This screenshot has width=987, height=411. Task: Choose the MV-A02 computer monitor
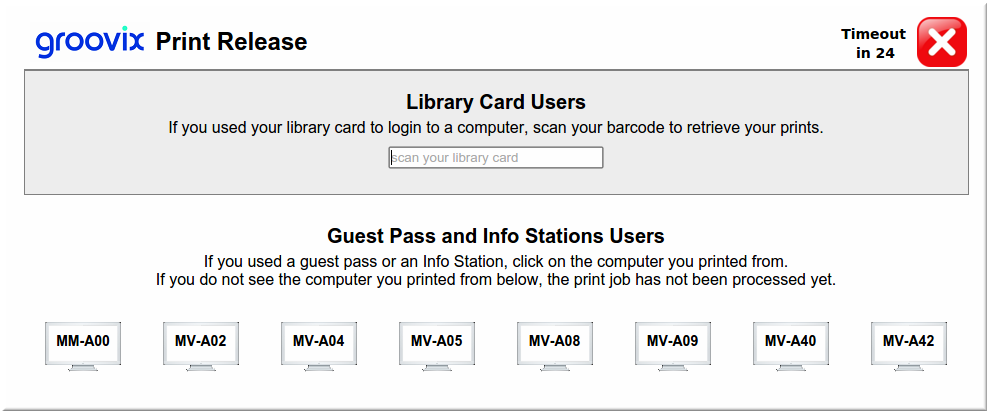[x=201, y=342]
